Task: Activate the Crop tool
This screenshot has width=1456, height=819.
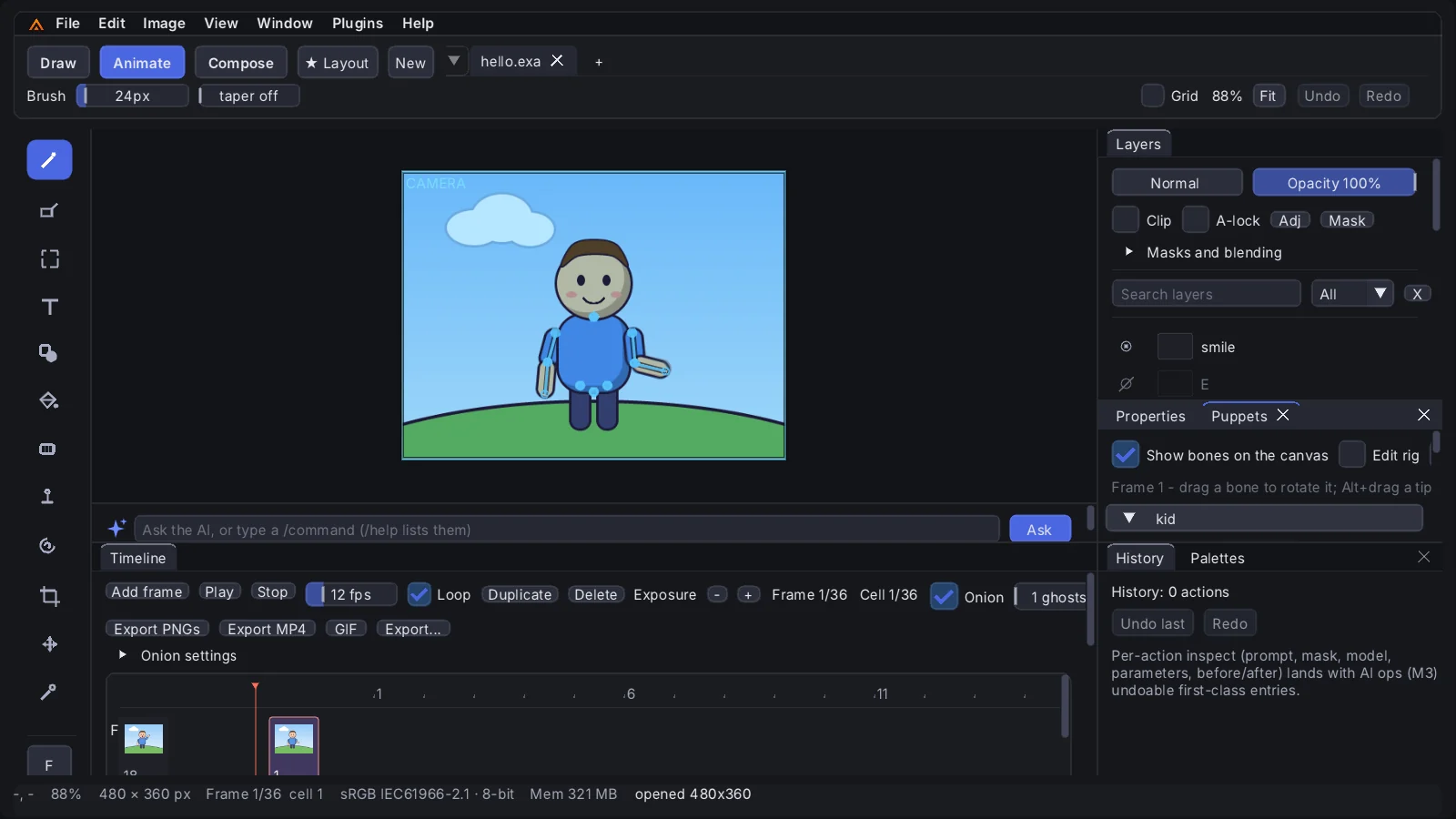Action: coord(49,596)
